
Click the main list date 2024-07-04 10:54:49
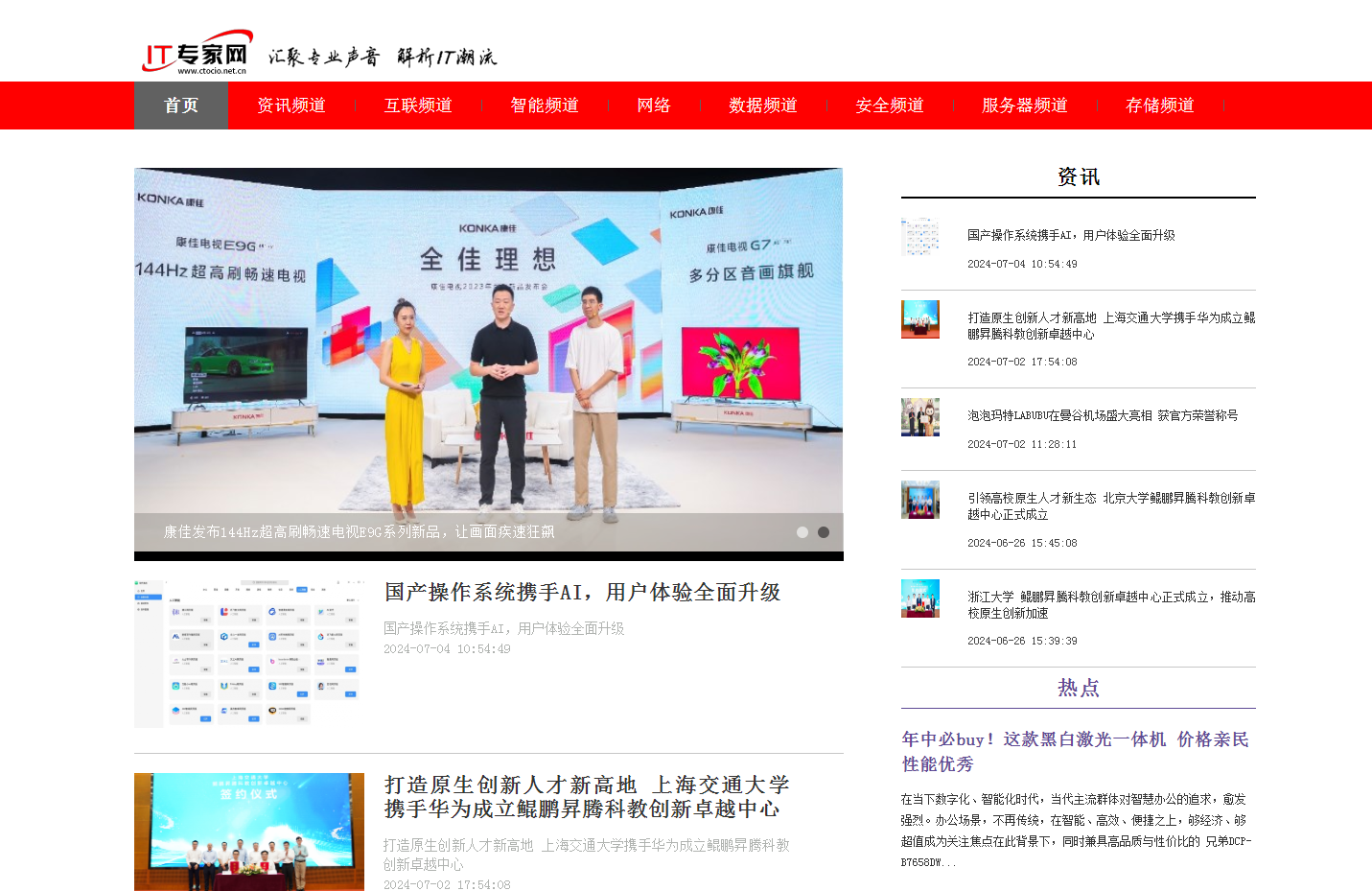pyautogui.click(x=447, y=649)
